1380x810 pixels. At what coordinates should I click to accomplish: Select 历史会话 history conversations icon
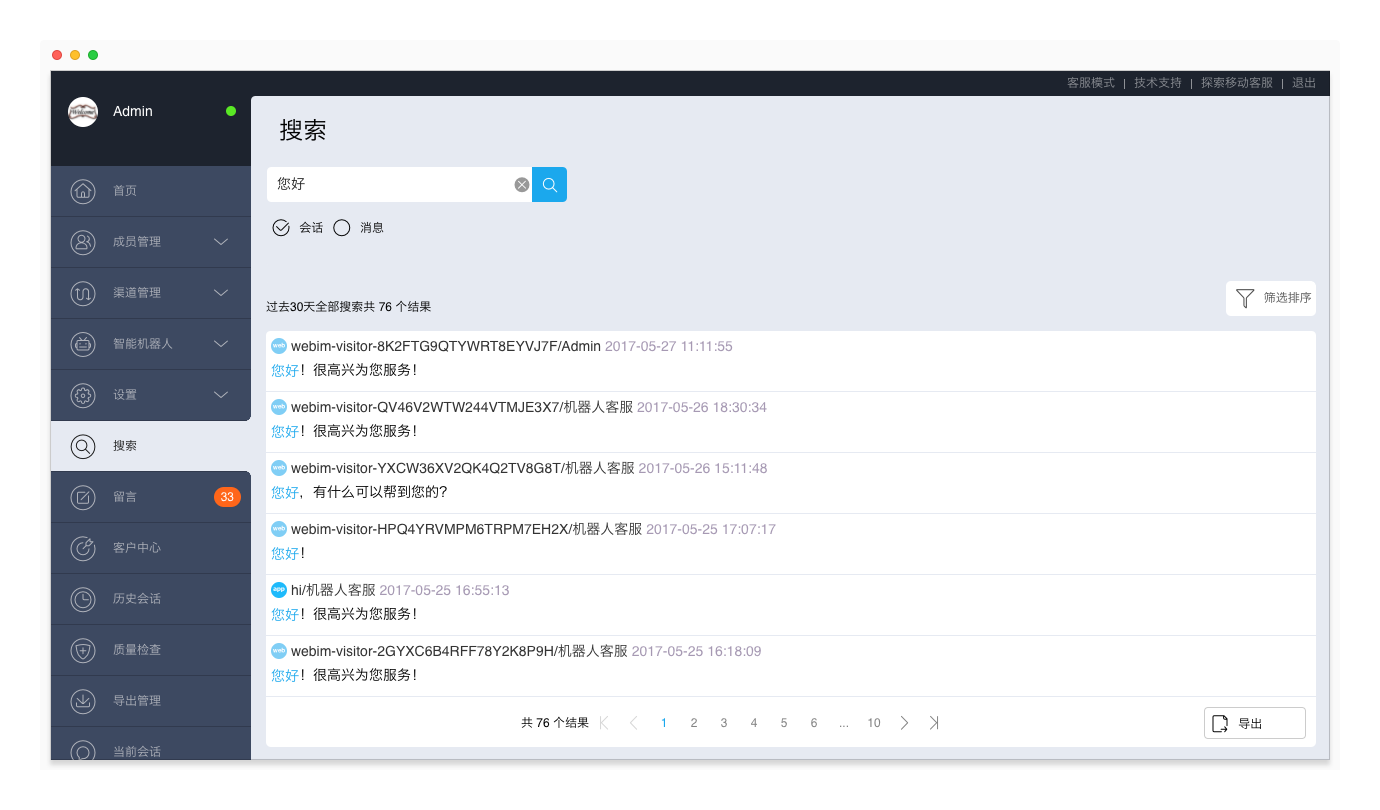[83, 599]
